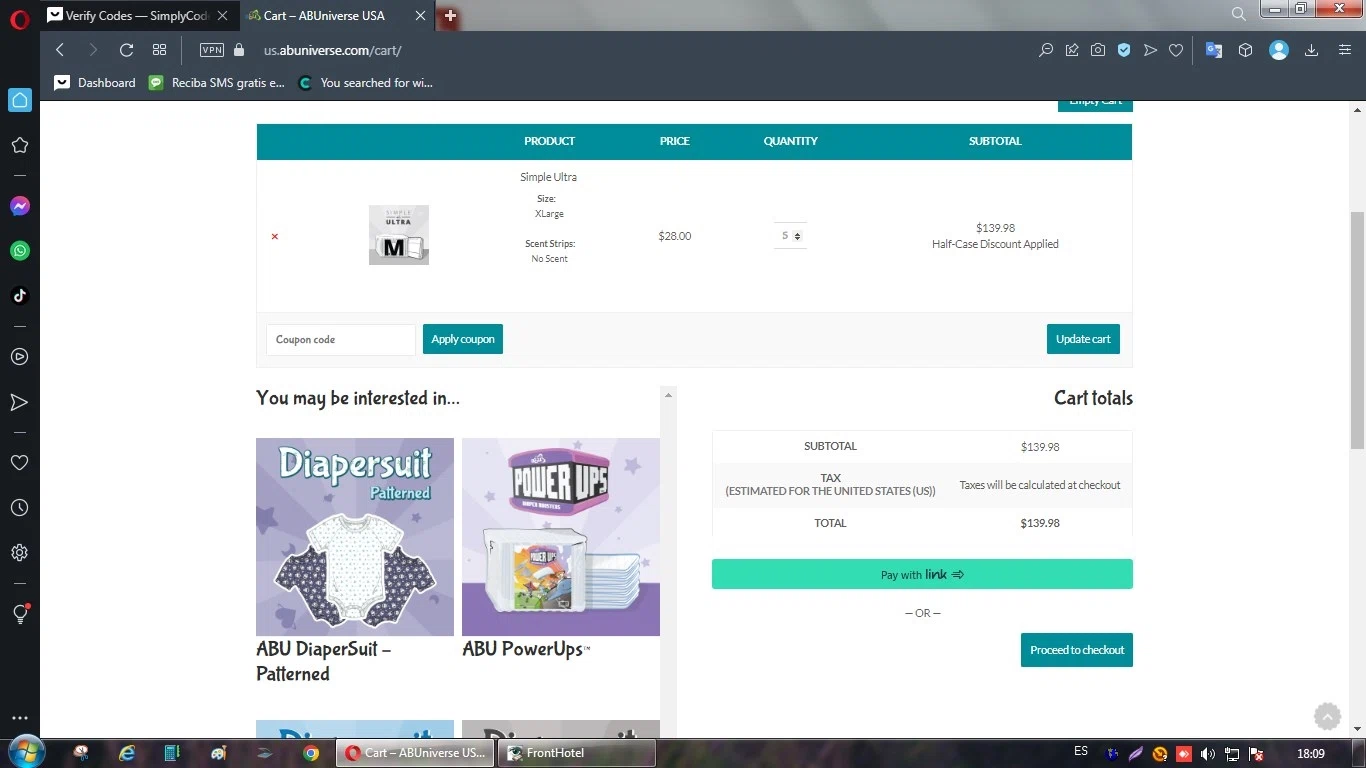This screenshot has width=1366, height=768.
Task: Search tabs with the magnifier icon
Action: (1238, 14)
